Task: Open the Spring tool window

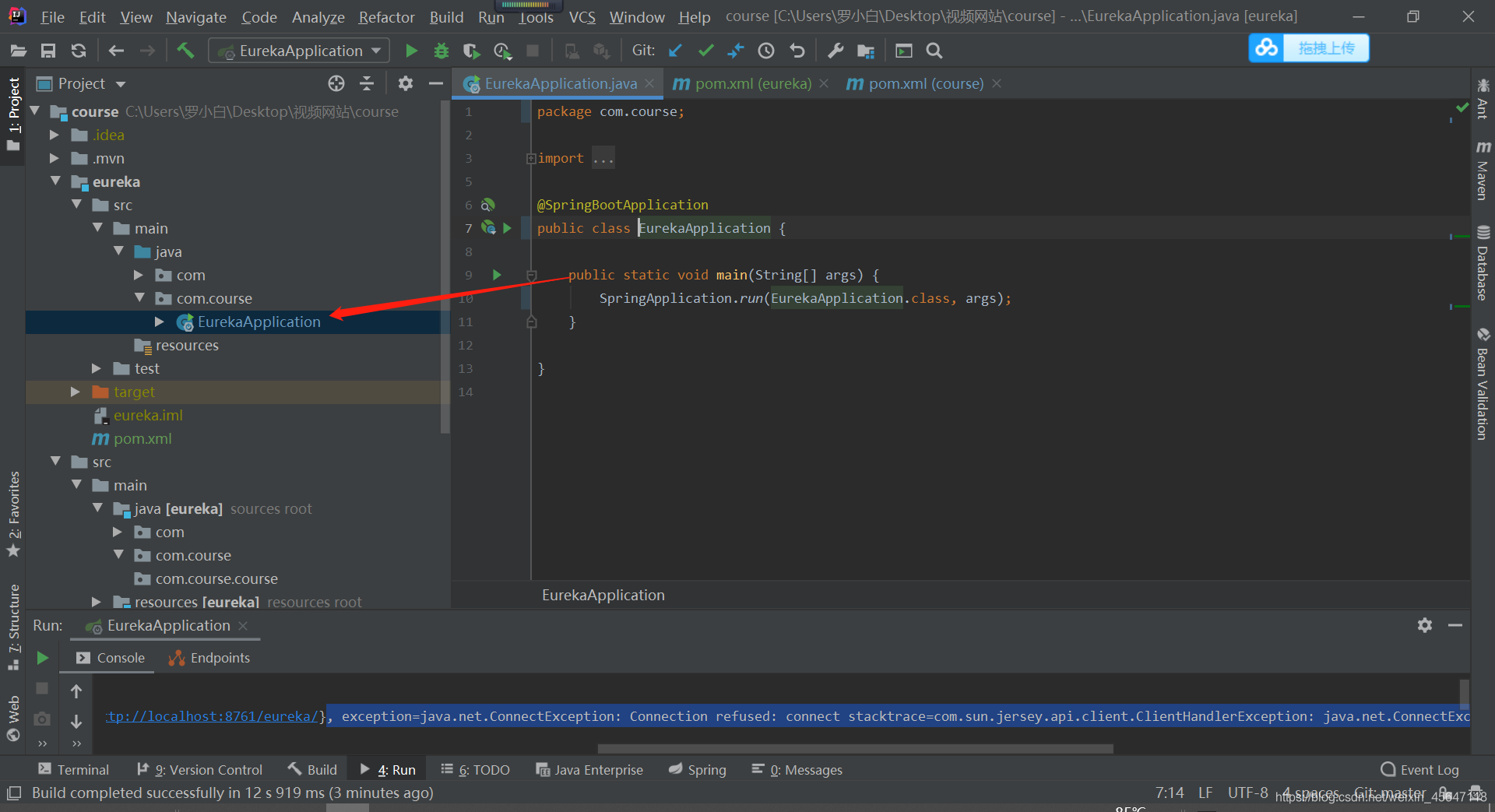Action: coord(698,769)
